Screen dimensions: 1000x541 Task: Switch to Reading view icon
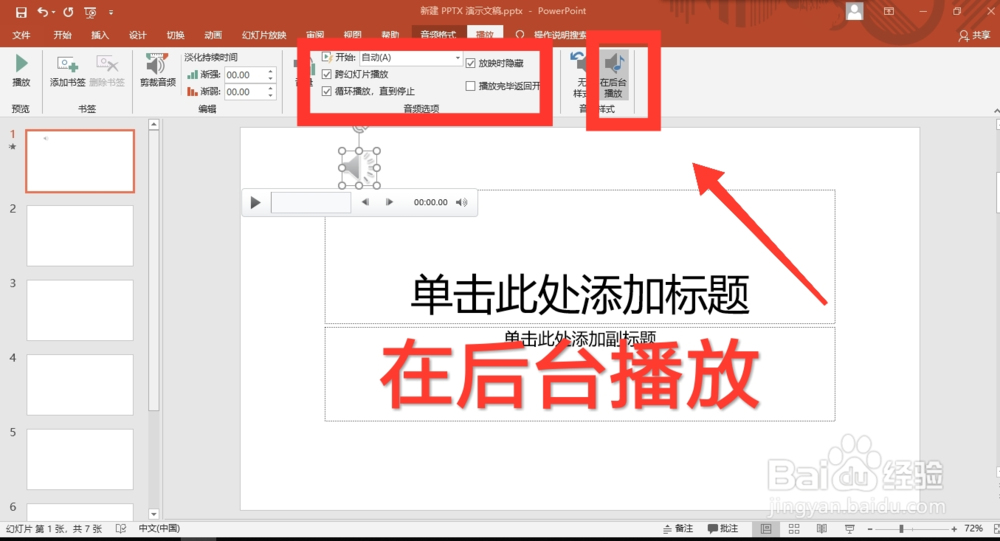pos(822,529)
